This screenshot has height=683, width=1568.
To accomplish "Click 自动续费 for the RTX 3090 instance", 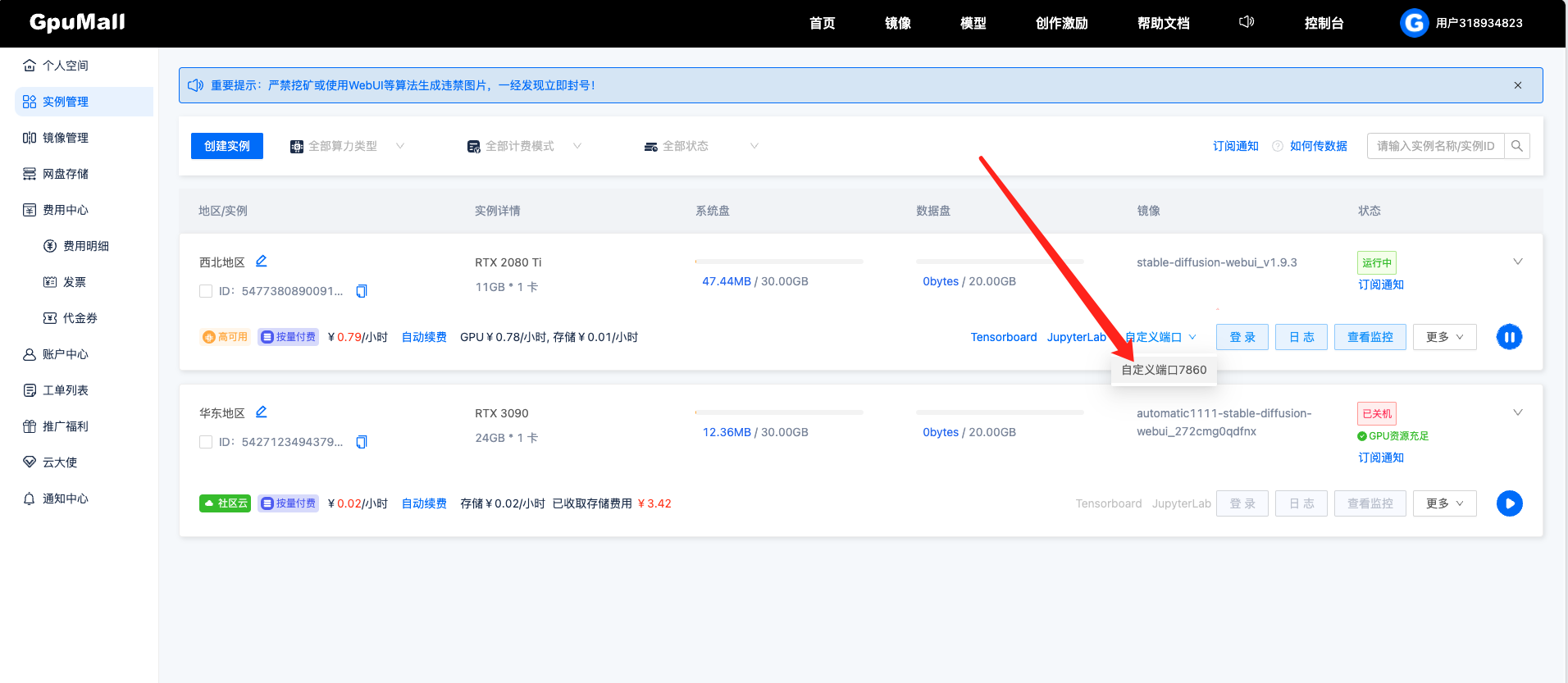I will 424,503.
